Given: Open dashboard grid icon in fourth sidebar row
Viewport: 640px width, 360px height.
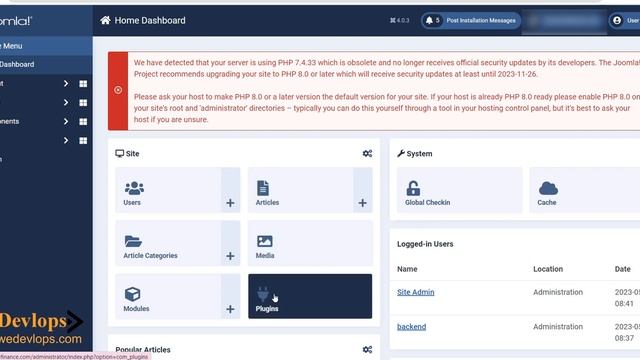Looking at the screenshot, I should click(x=83, y=140).
